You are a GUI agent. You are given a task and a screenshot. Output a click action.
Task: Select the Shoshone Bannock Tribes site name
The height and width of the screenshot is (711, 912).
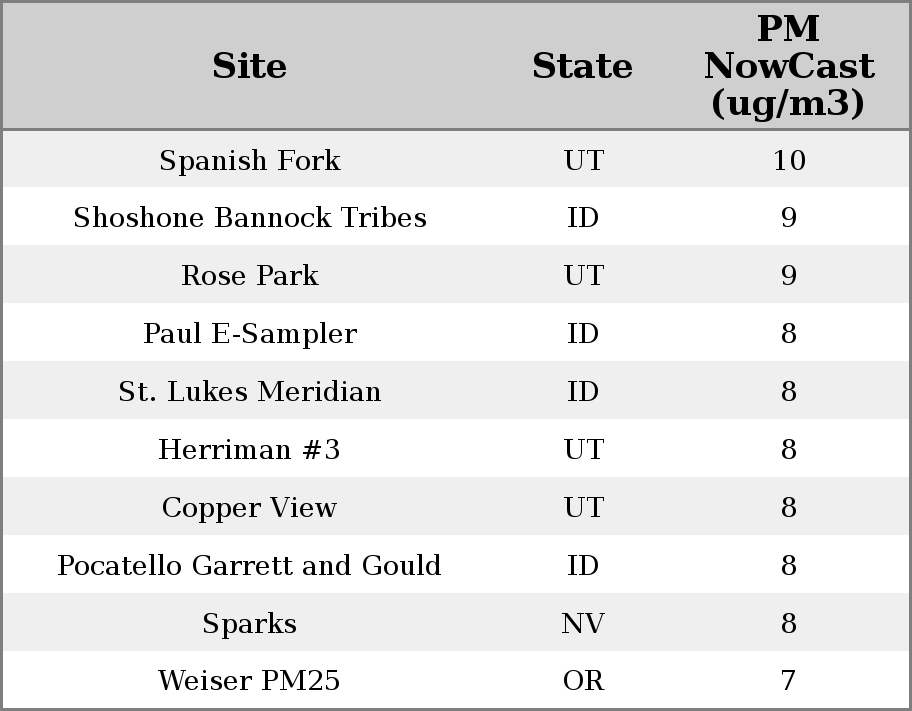250,218
